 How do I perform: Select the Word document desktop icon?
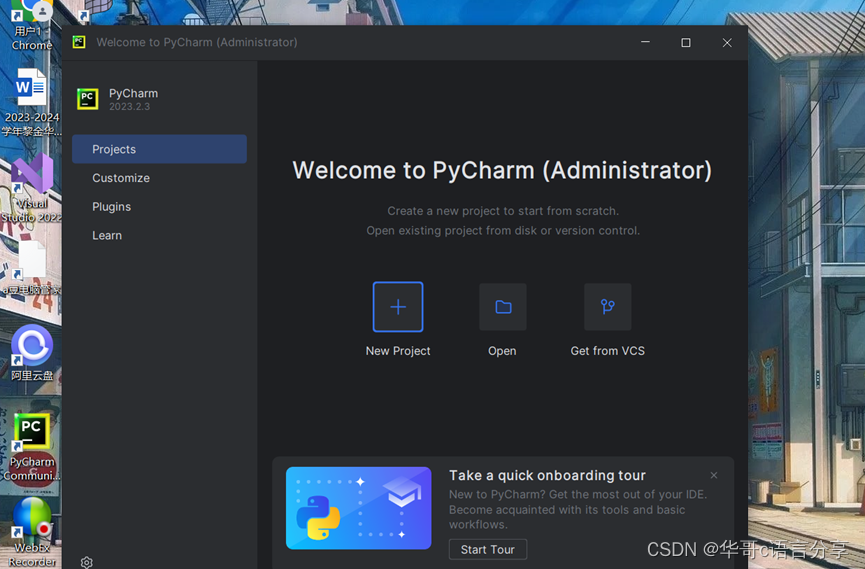31,102
